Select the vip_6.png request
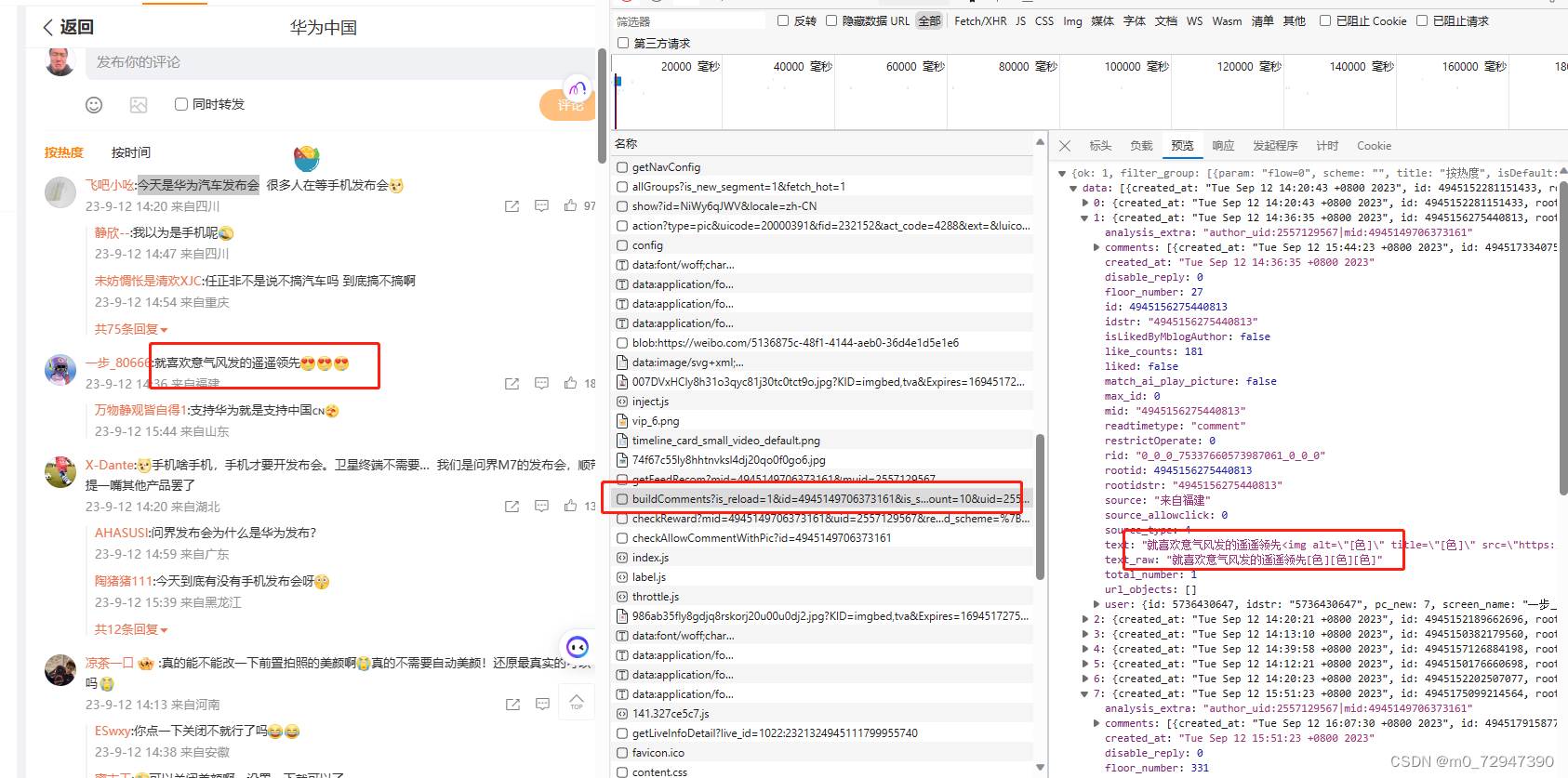Viewport: 1568px width, 778px height. pyautogui.click(x=656, y=421)
